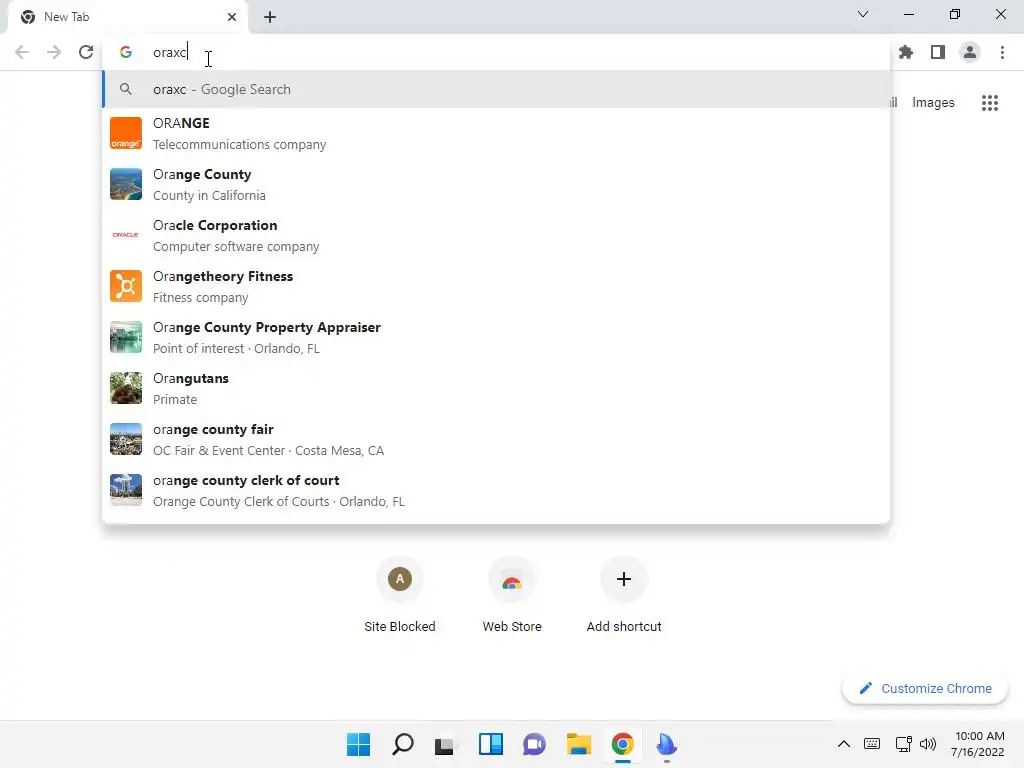Open taskbar Search magnifier
This screenshot has height=768, width=1024.
click(402, 744)
